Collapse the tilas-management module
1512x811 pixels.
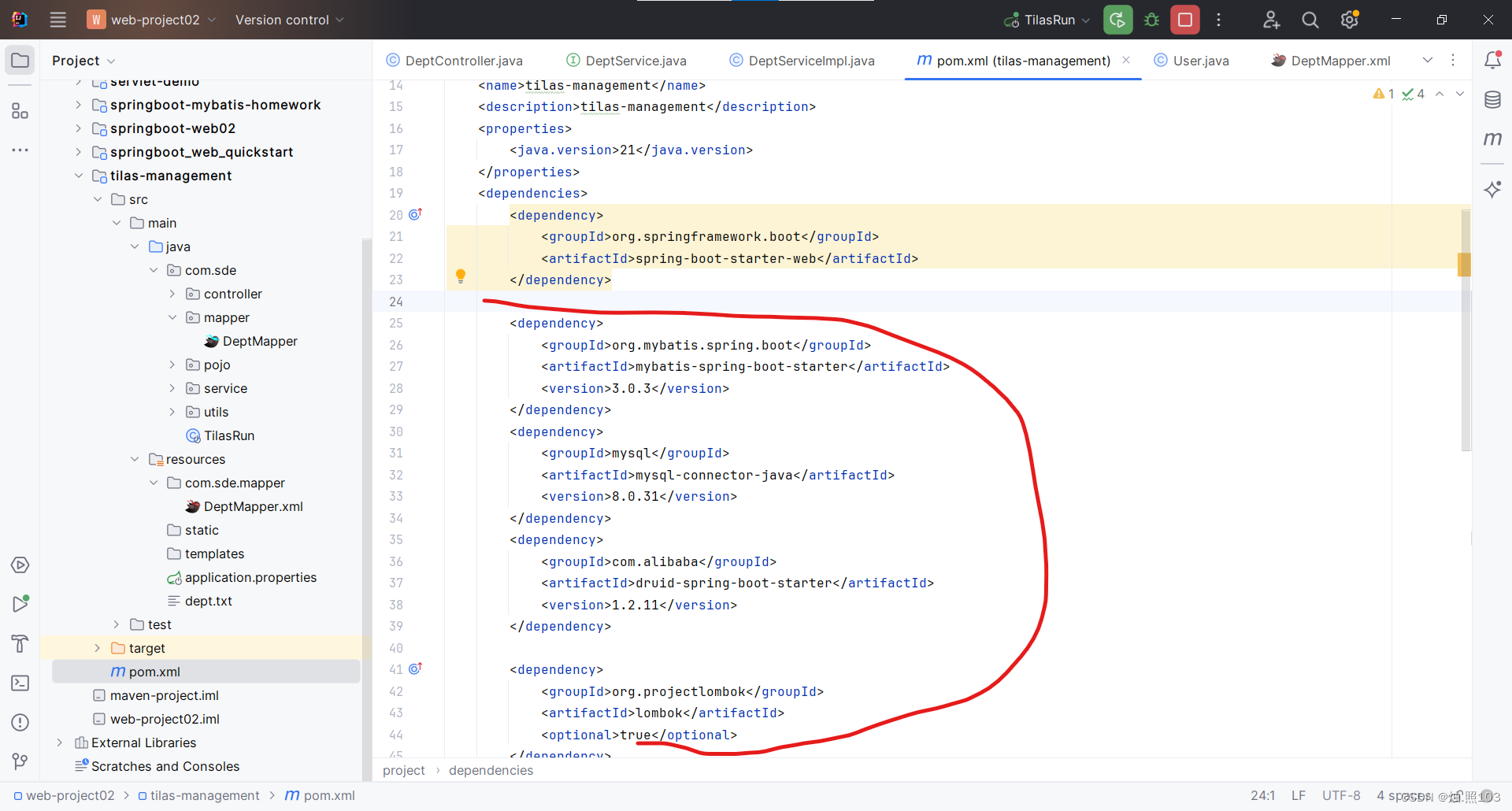[x=79, y=176]
